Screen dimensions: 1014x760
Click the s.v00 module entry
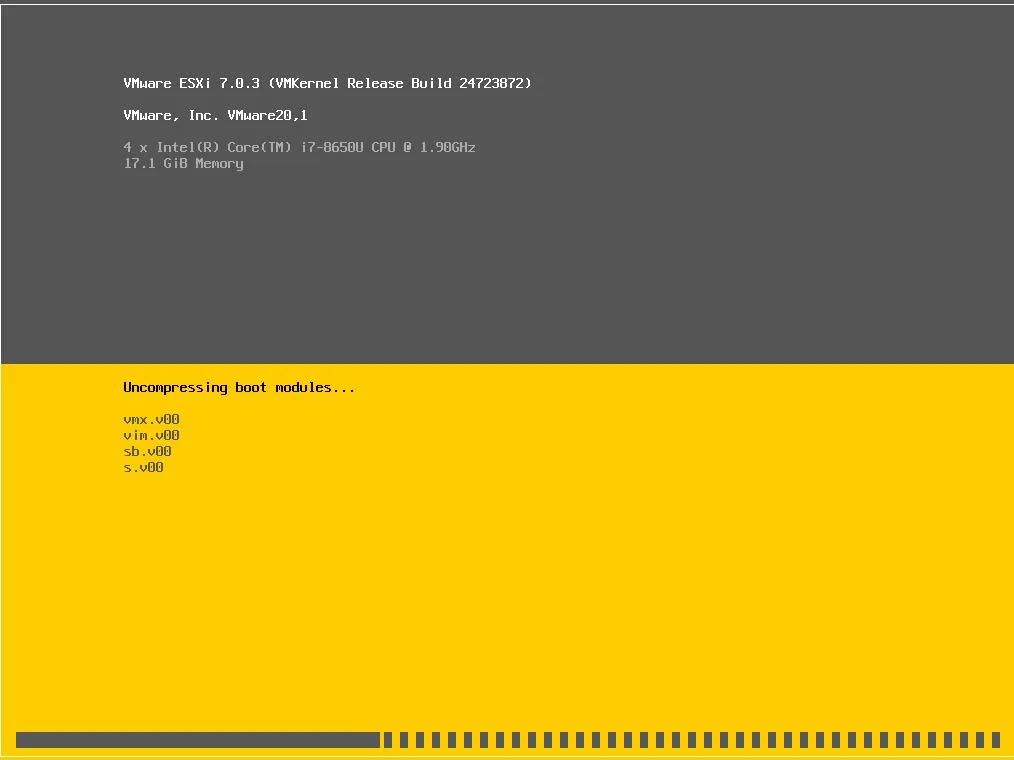[144, 467]
